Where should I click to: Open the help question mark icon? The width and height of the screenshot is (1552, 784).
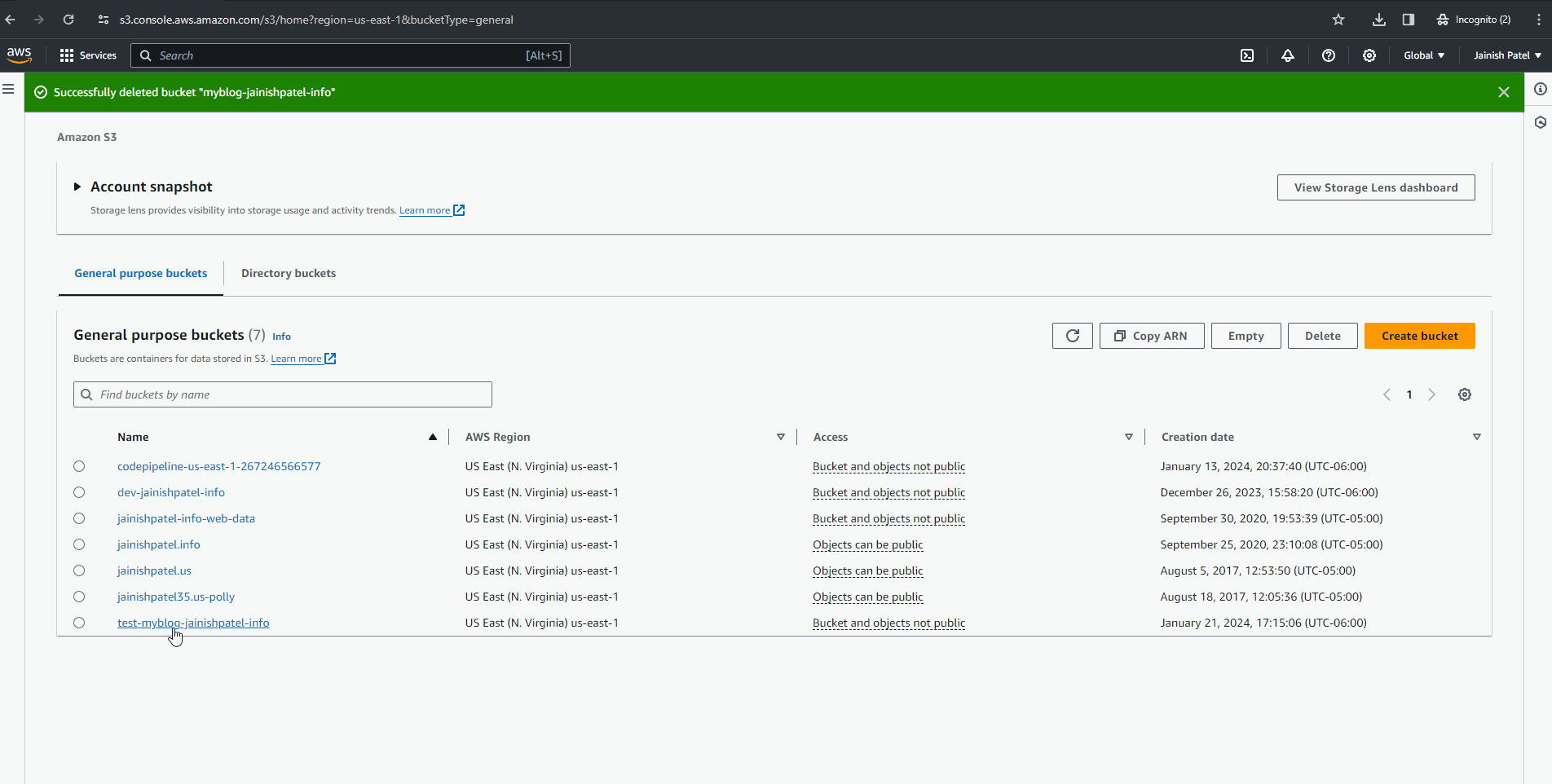tap(1329, 55)
